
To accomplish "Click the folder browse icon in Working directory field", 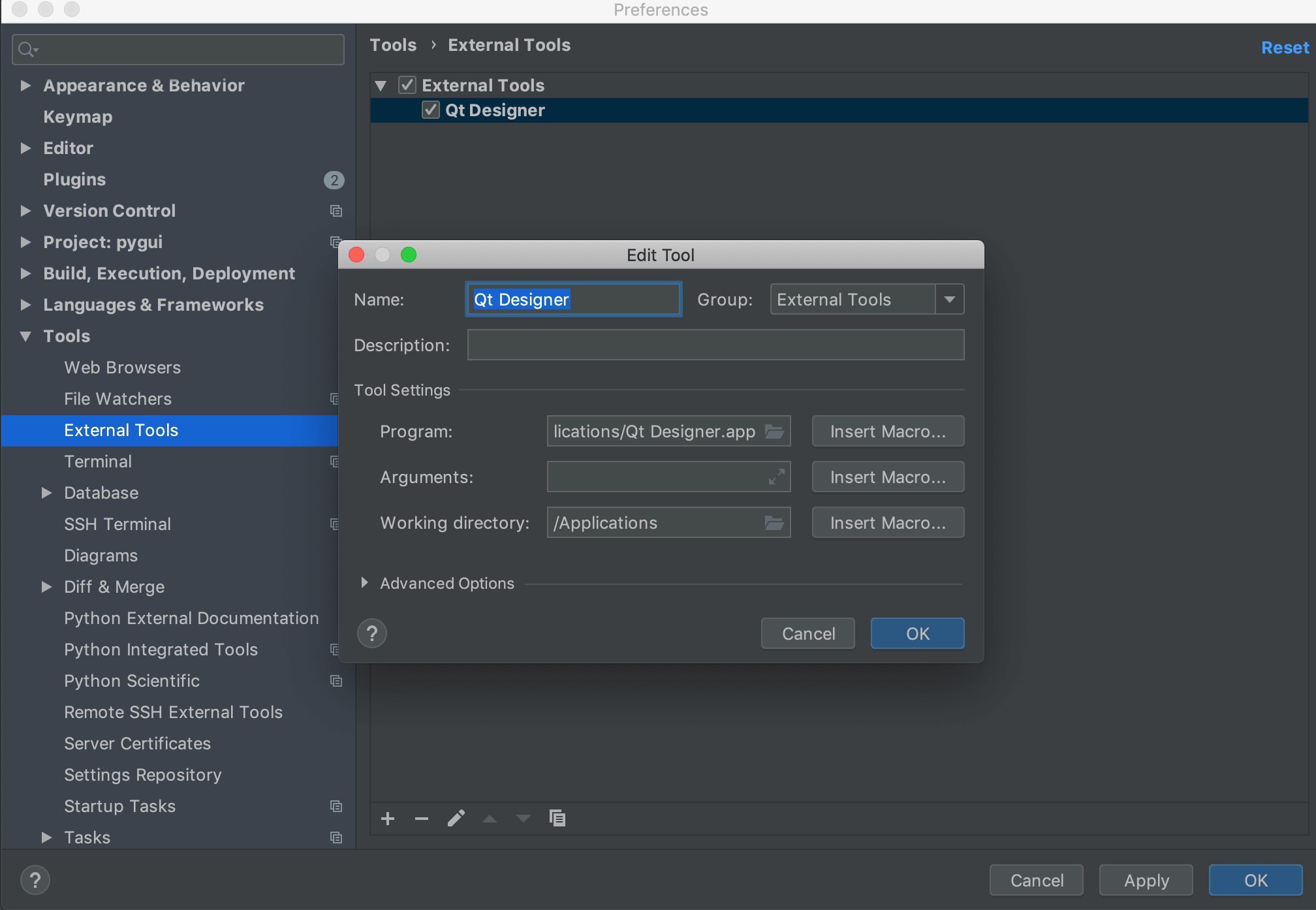I will coord(774,523).
